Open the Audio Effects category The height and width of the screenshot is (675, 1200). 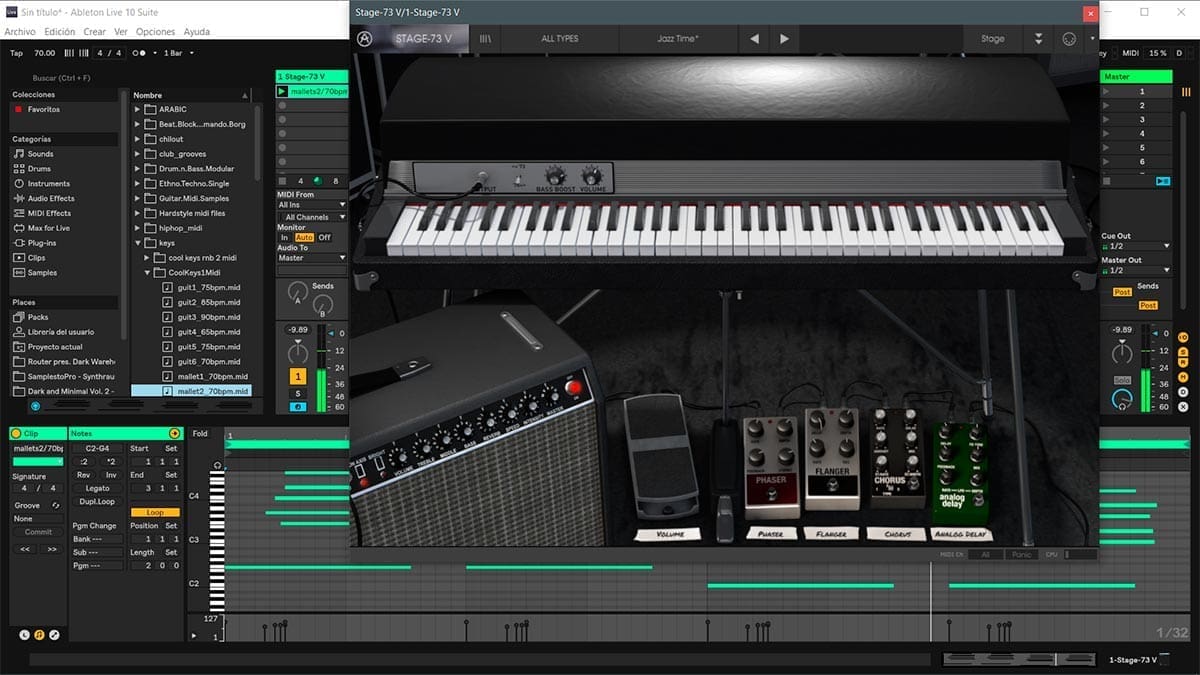(x=43, y=199)
